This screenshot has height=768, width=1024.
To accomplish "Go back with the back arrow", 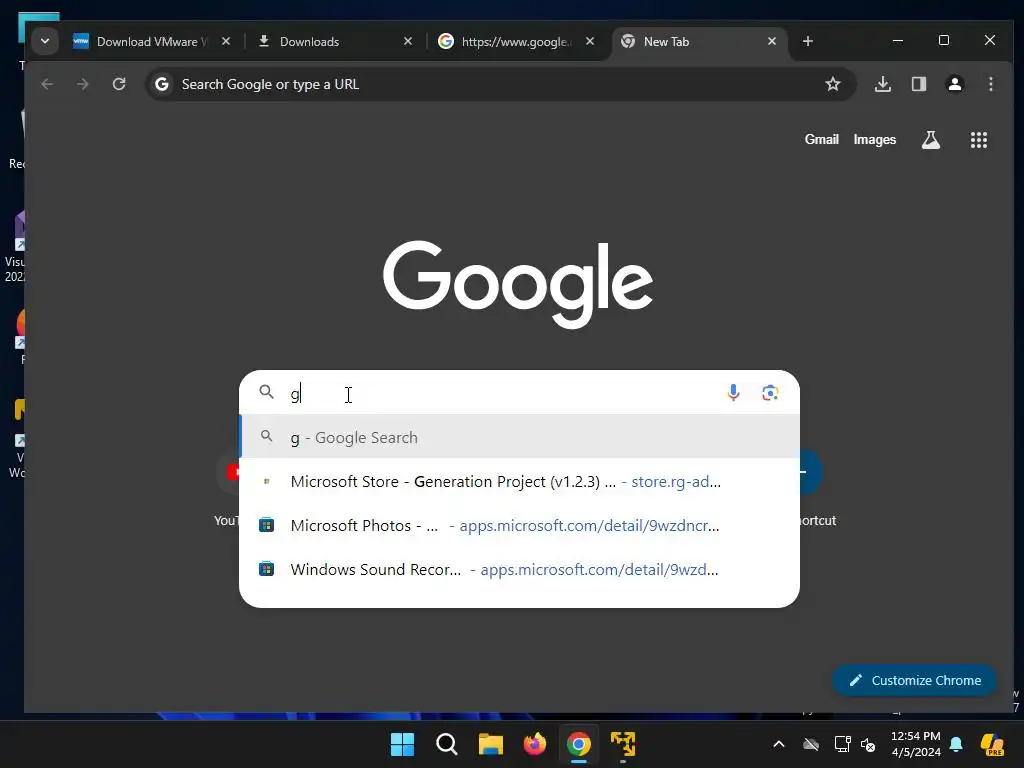I will (x=47, y=84).
